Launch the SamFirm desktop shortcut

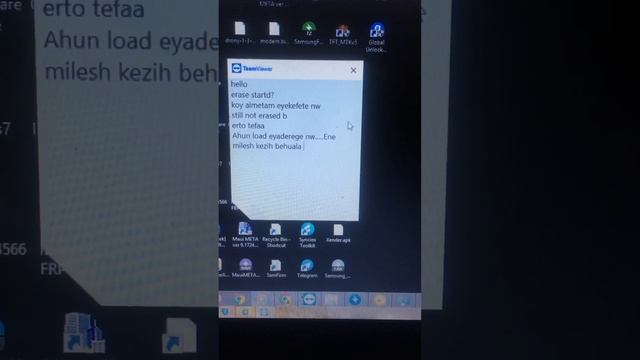pyautogui.click(x=276, y=268)
